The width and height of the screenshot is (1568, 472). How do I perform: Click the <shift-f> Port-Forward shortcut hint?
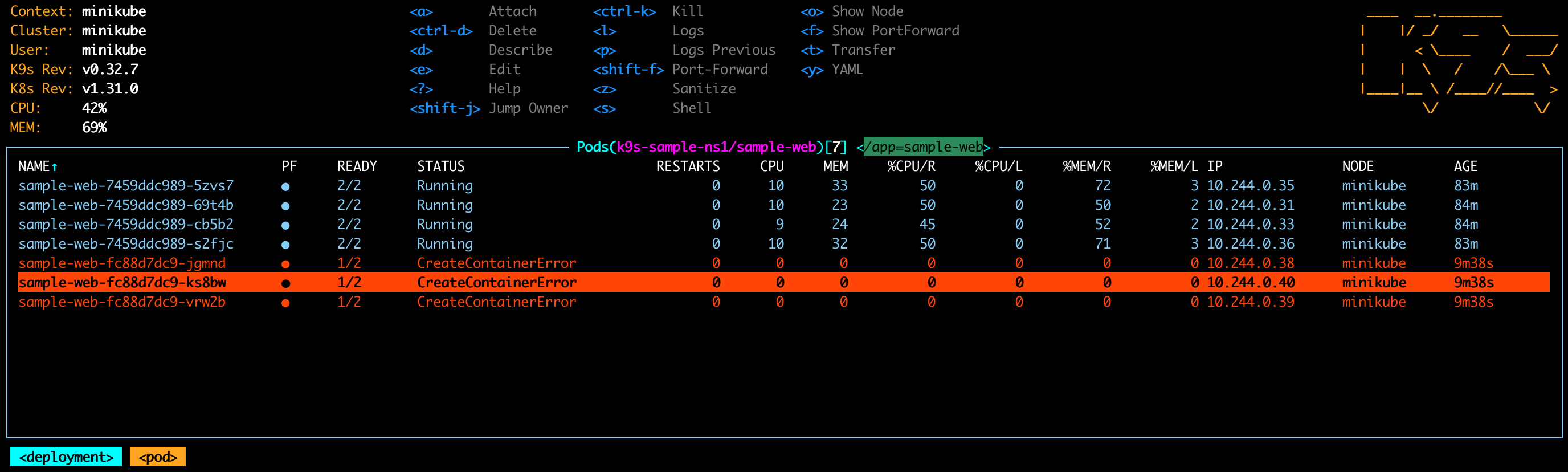680,70
